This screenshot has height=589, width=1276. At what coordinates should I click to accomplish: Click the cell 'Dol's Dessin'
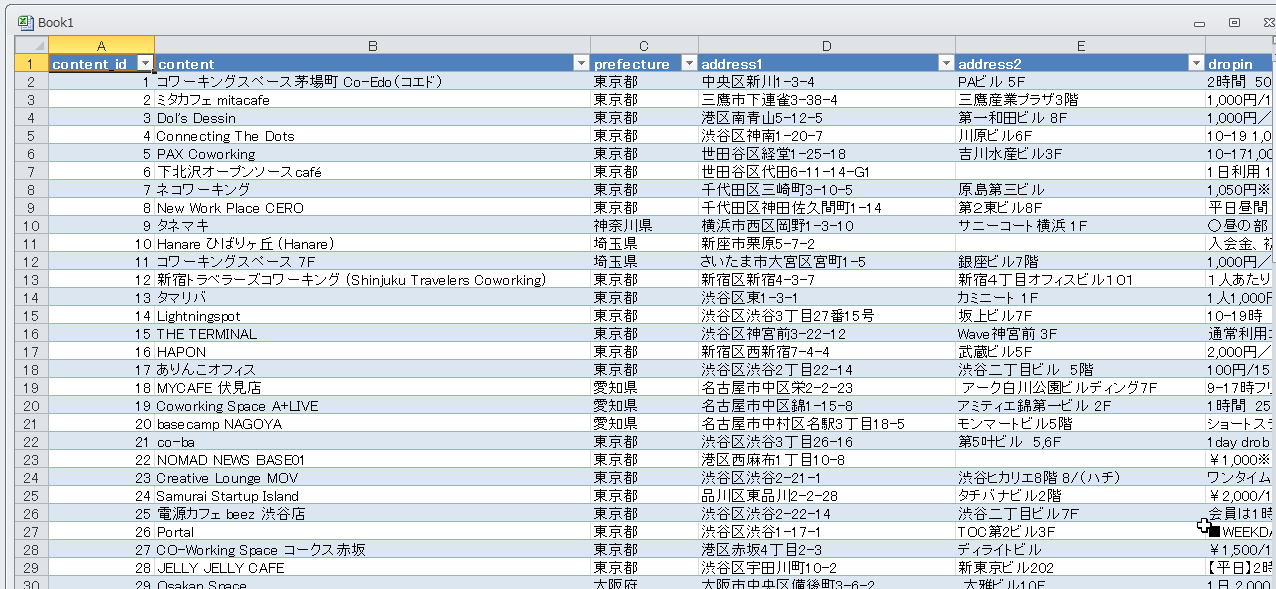click(372, 117)
